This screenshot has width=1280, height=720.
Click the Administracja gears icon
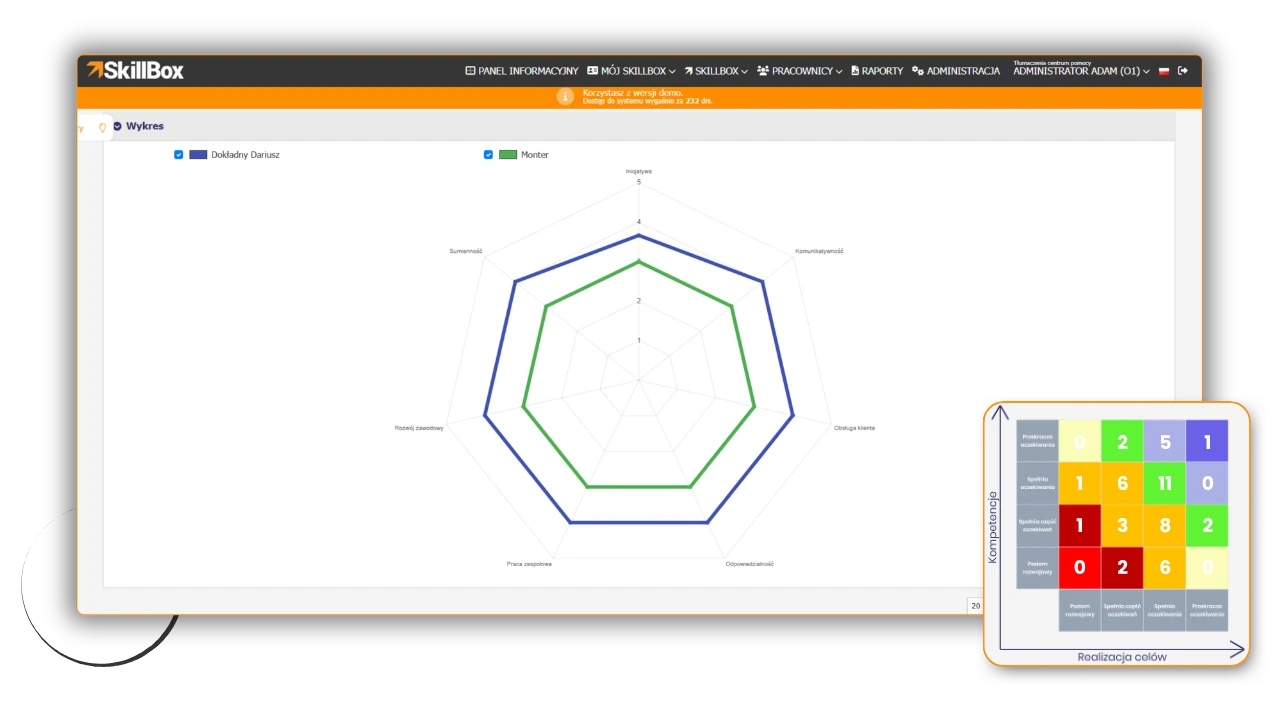pos(918,71)
